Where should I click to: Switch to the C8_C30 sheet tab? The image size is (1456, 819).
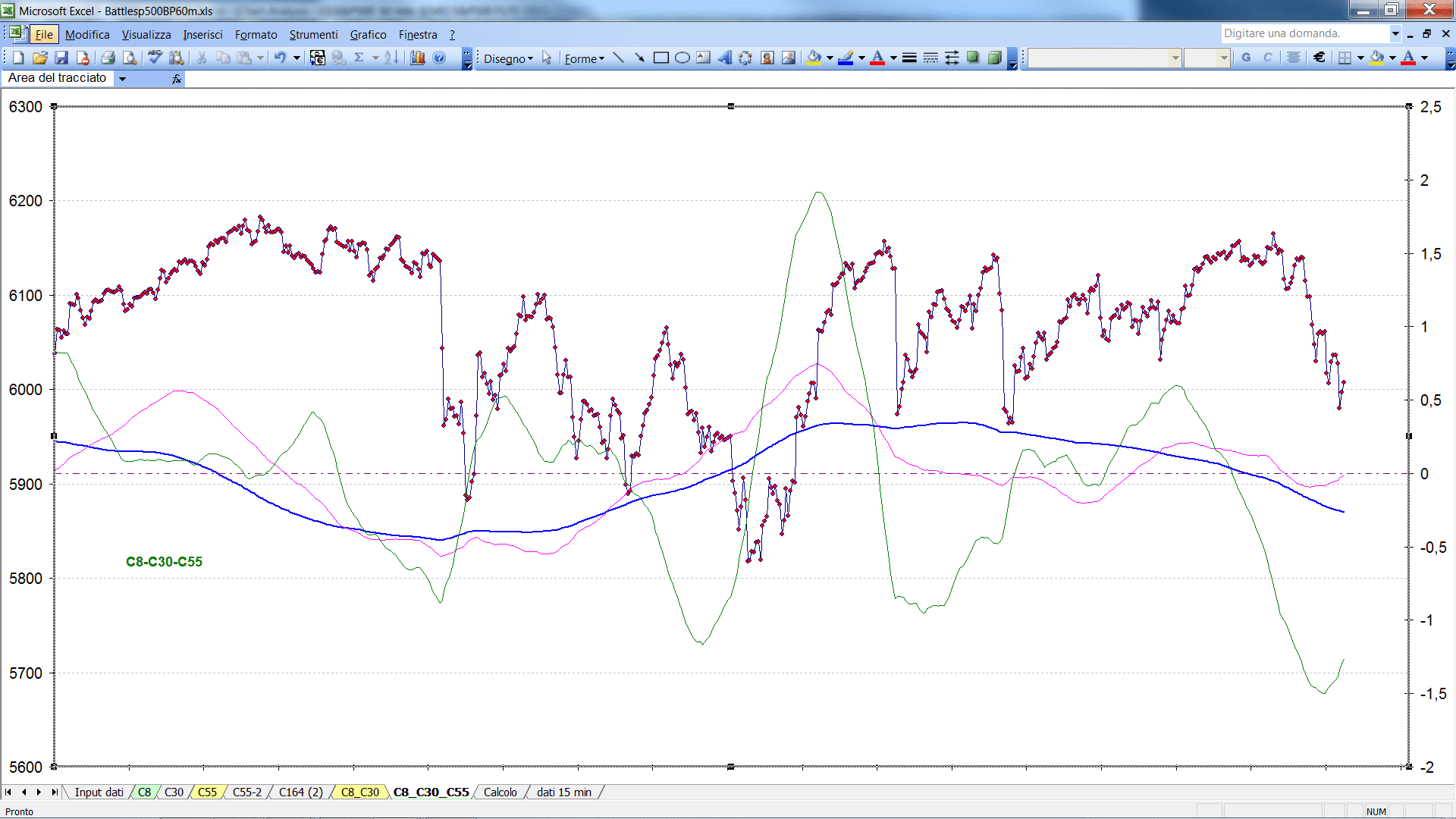[360, 792]
